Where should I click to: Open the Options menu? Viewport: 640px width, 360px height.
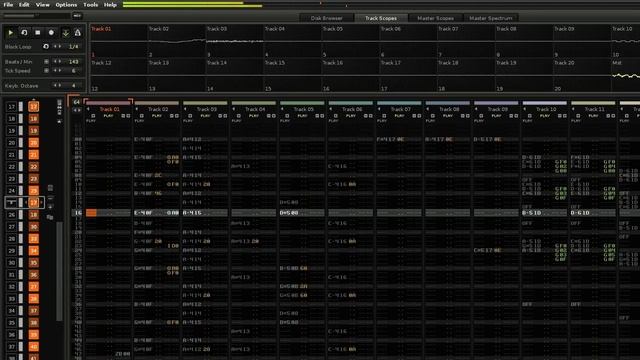pos(66,5)
